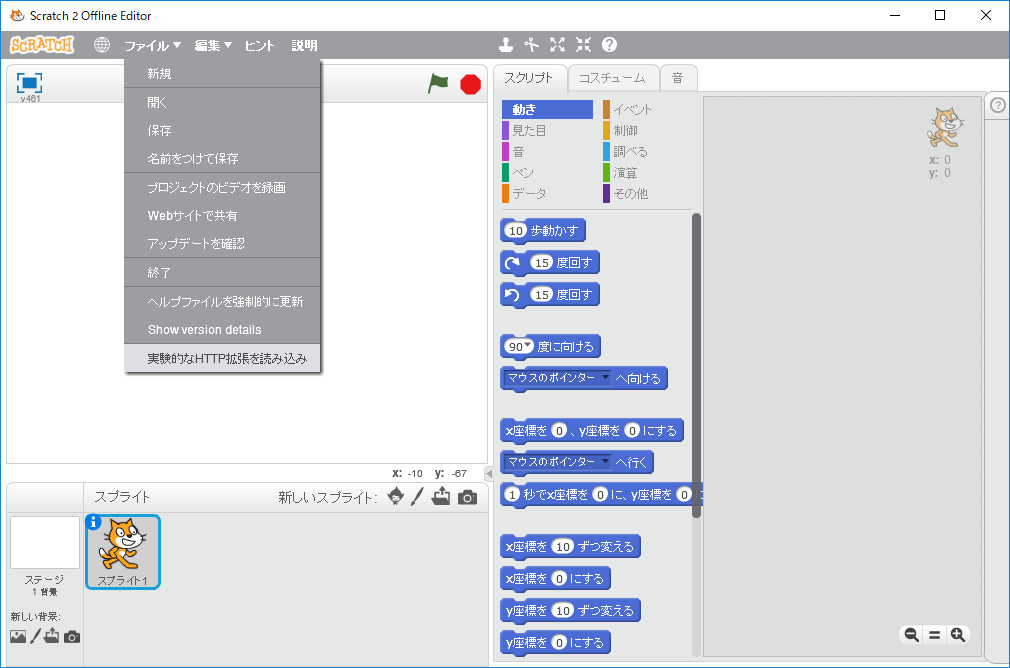Image resolution: width=1010 pixels, height=668 pixels.
Task: Open the 編集 menu dropdown
Action: [x=212, y=45]
